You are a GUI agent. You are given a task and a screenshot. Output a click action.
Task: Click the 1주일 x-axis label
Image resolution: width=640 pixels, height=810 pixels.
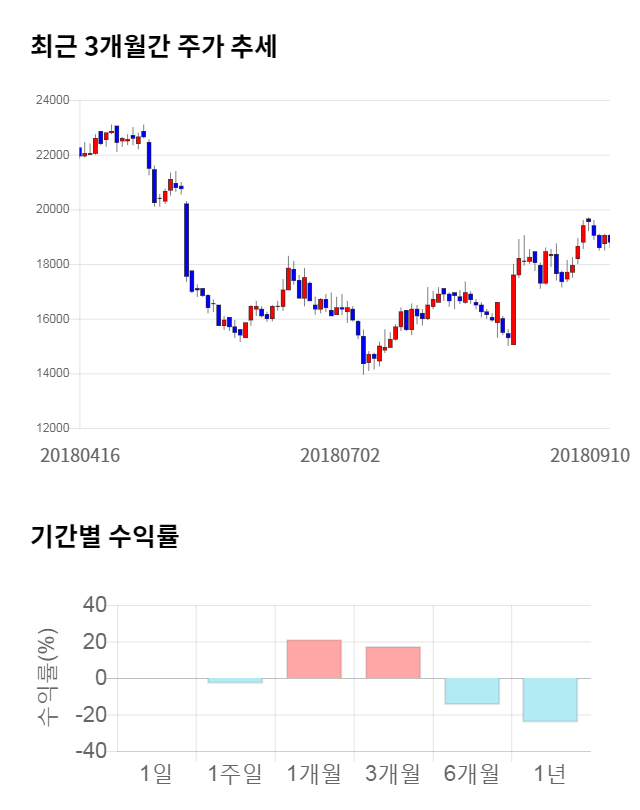coord(235,773)
